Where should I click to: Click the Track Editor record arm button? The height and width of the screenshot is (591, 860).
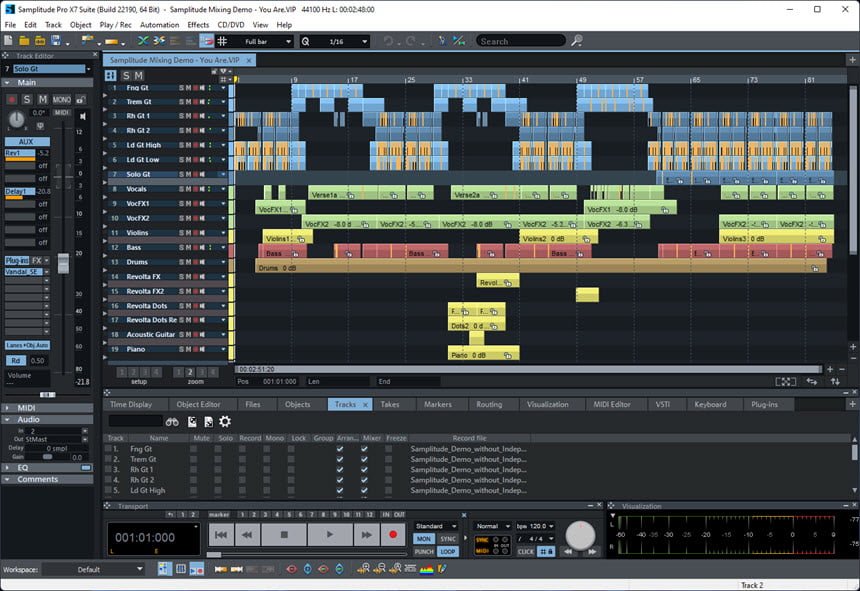pos(11,99)
